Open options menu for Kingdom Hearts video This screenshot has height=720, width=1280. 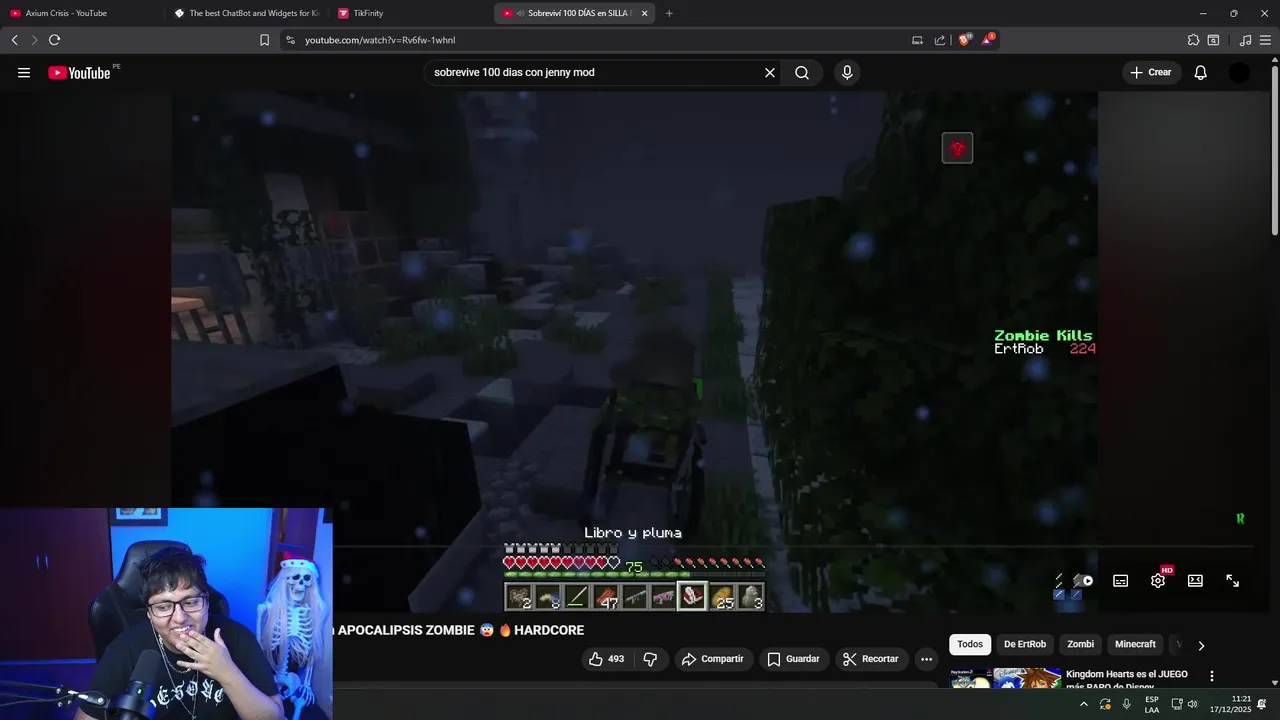(1212, 676)
